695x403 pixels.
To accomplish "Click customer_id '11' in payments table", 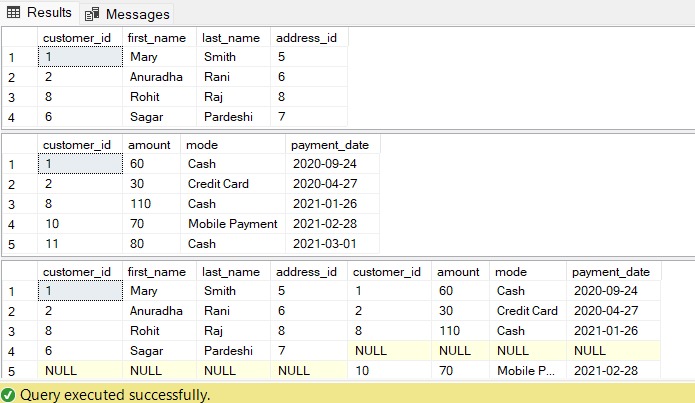I will 80,243.
